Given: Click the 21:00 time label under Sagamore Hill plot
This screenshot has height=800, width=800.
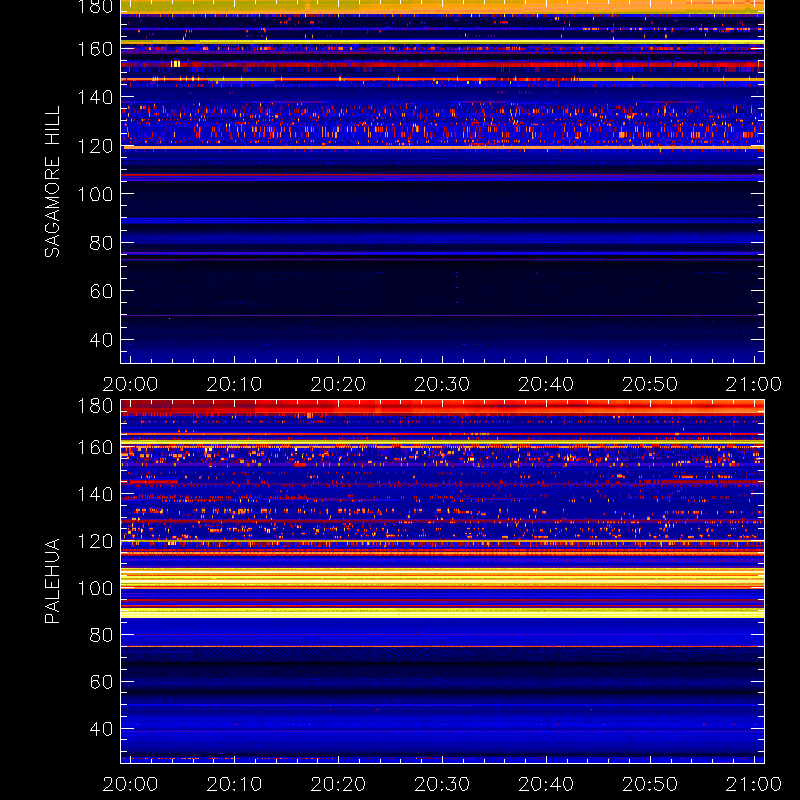Looking at the screenshot, I should (x=754, y=384).
